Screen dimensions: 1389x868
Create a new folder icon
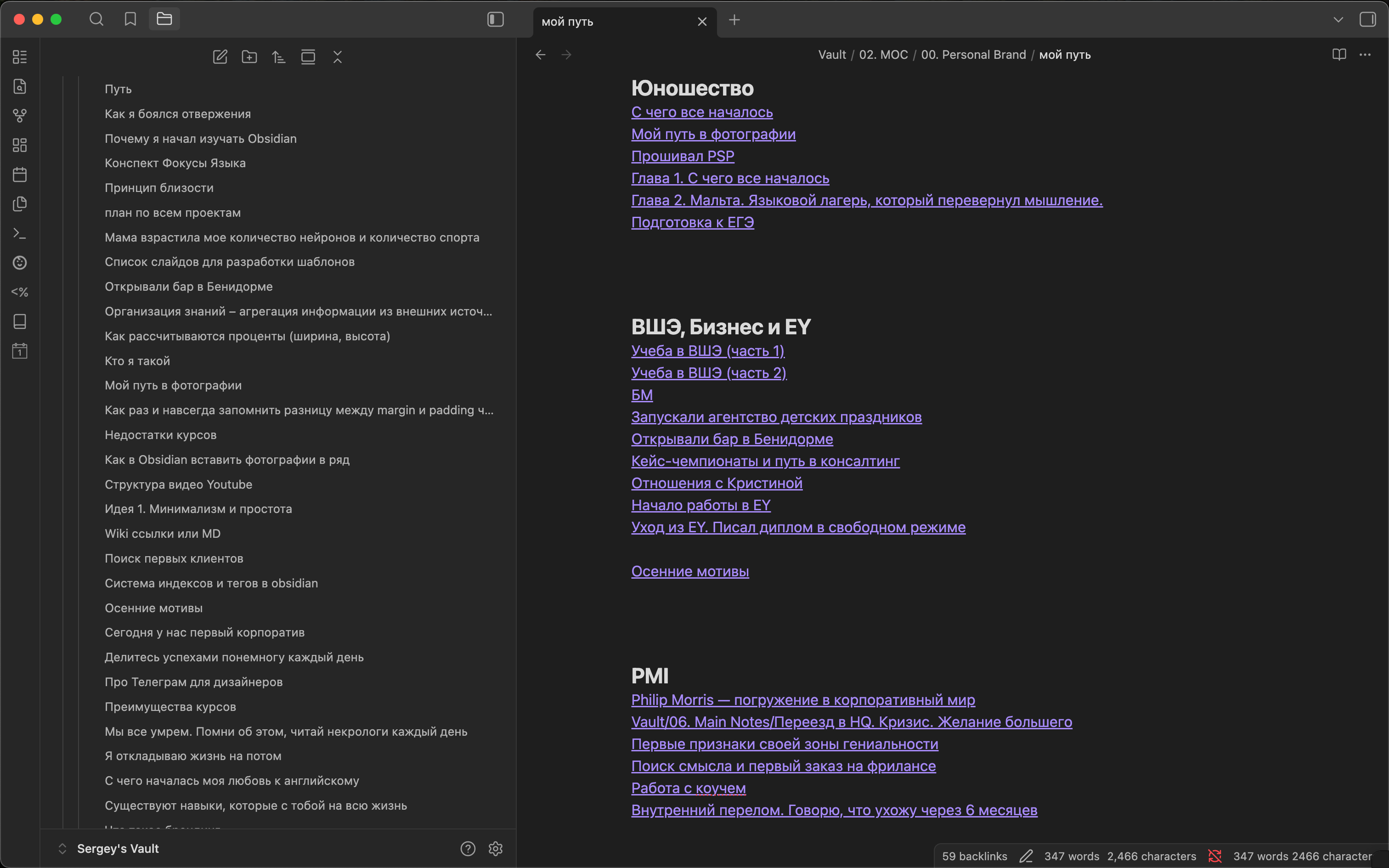click(250, 57)
